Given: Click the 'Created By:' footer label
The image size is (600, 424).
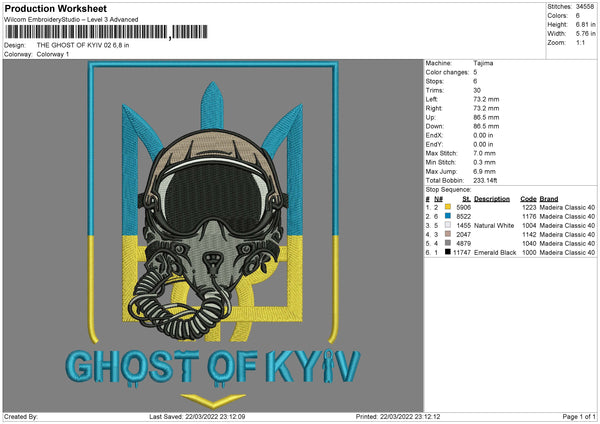Looking at the screenshot, I should [x=21, y=416].
